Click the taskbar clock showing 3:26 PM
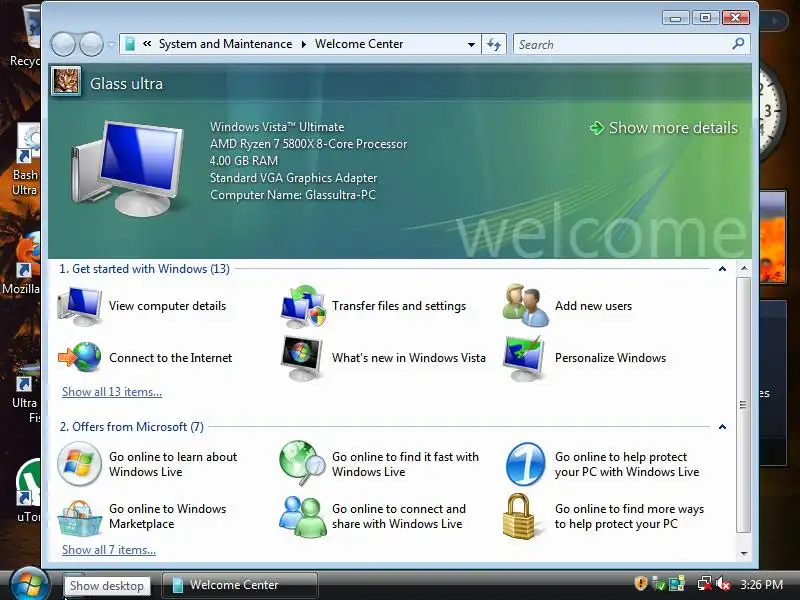Screen dimensions: 800x600 coord(762,584)
